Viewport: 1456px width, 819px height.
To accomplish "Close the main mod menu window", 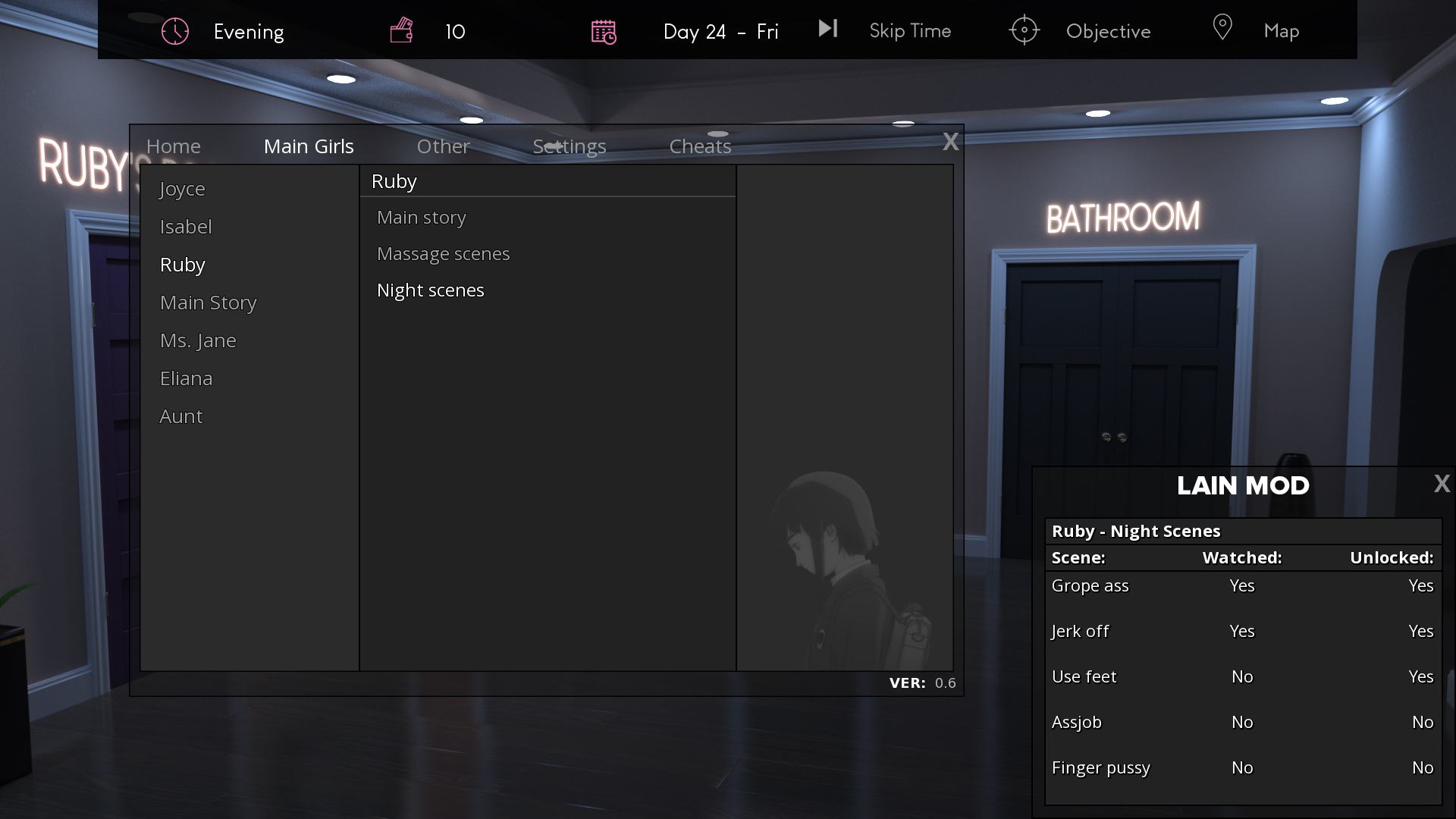I will pos(950,142).
